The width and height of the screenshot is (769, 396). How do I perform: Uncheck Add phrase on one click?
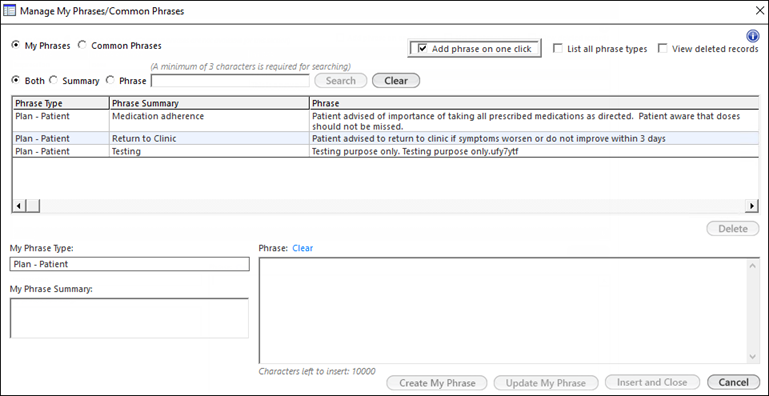pos(422,49)
